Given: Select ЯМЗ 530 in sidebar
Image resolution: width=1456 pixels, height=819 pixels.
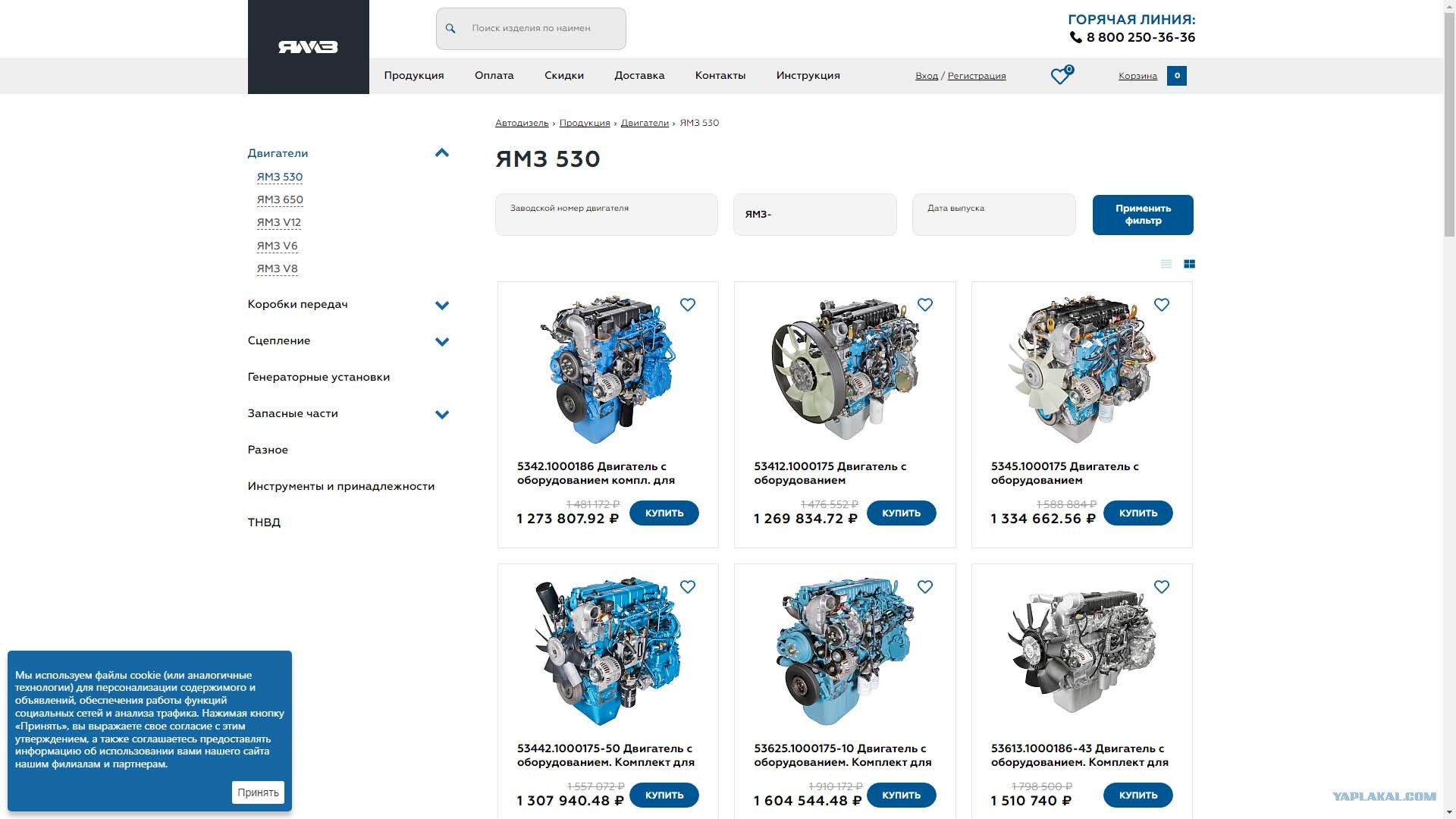Looking at the screenshot, I should [x=280, y=177].
